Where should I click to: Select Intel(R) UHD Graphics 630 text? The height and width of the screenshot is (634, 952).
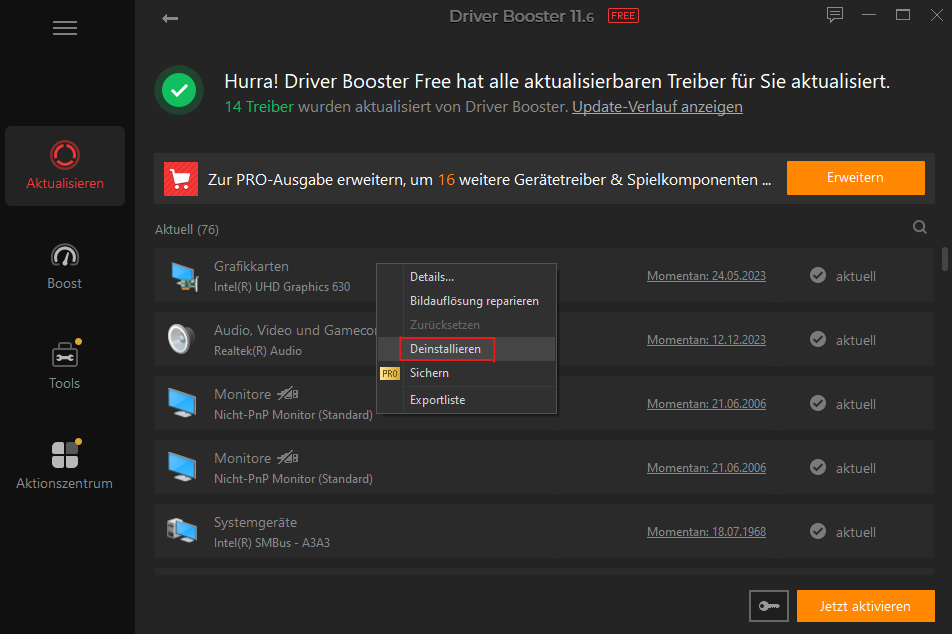282,287
